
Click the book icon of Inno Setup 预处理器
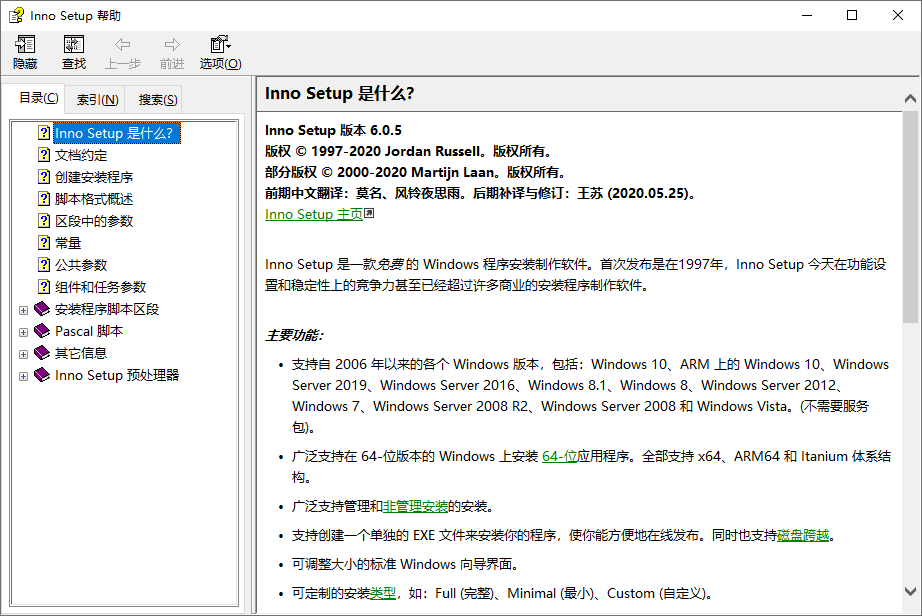pos(42,375)
